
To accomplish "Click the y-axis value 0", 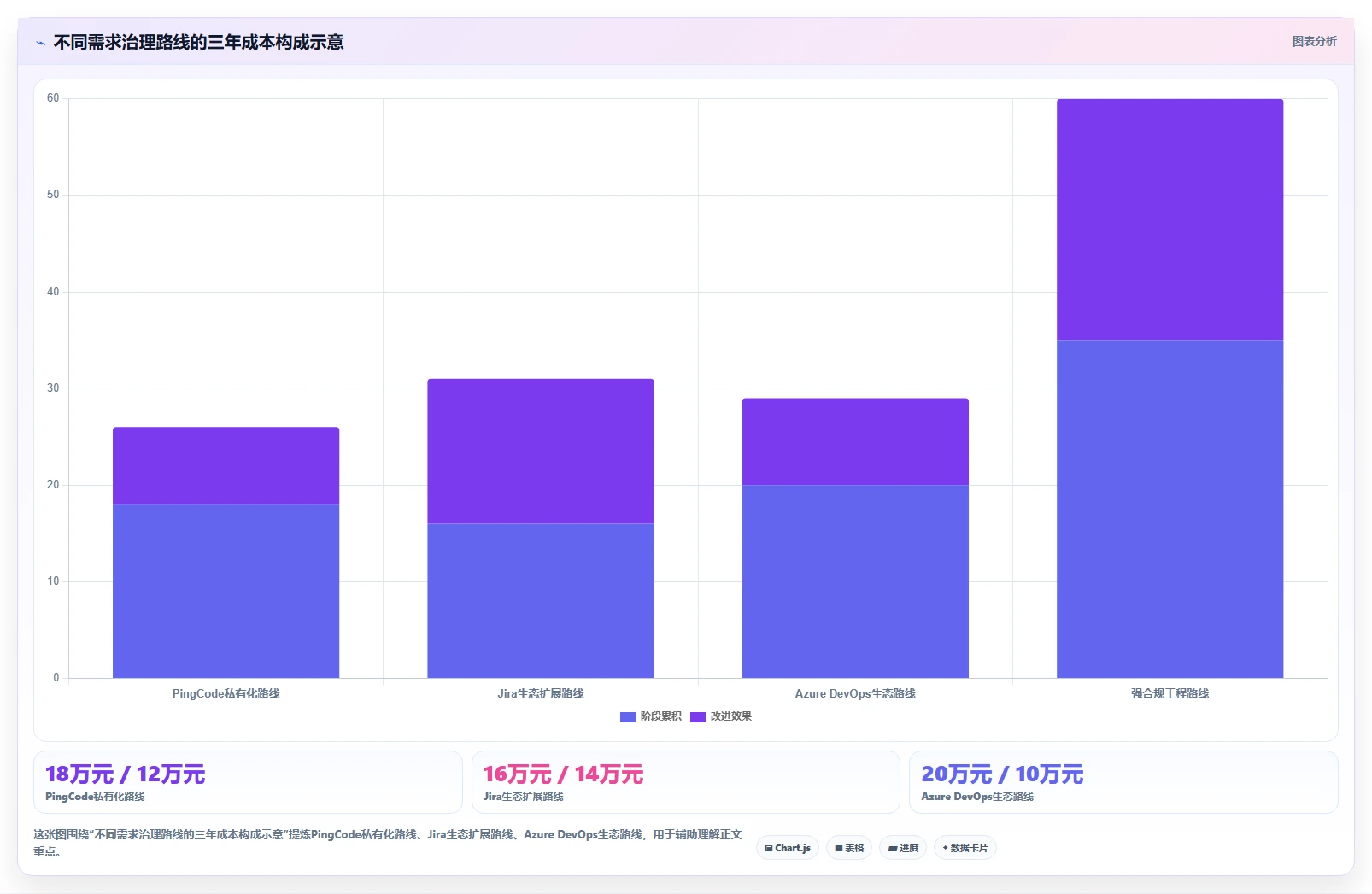I will click(x=56, y=678).
